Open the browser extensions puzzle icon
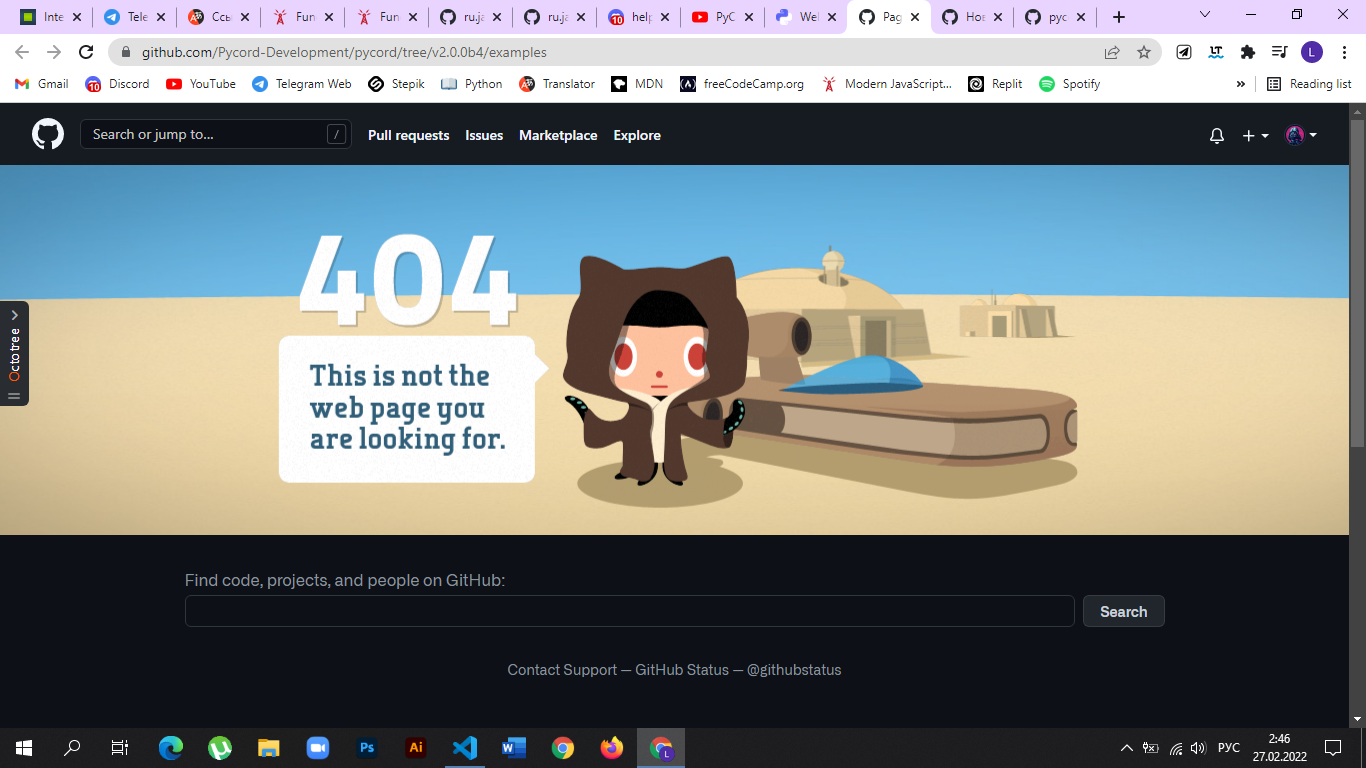 [1247, 52]
